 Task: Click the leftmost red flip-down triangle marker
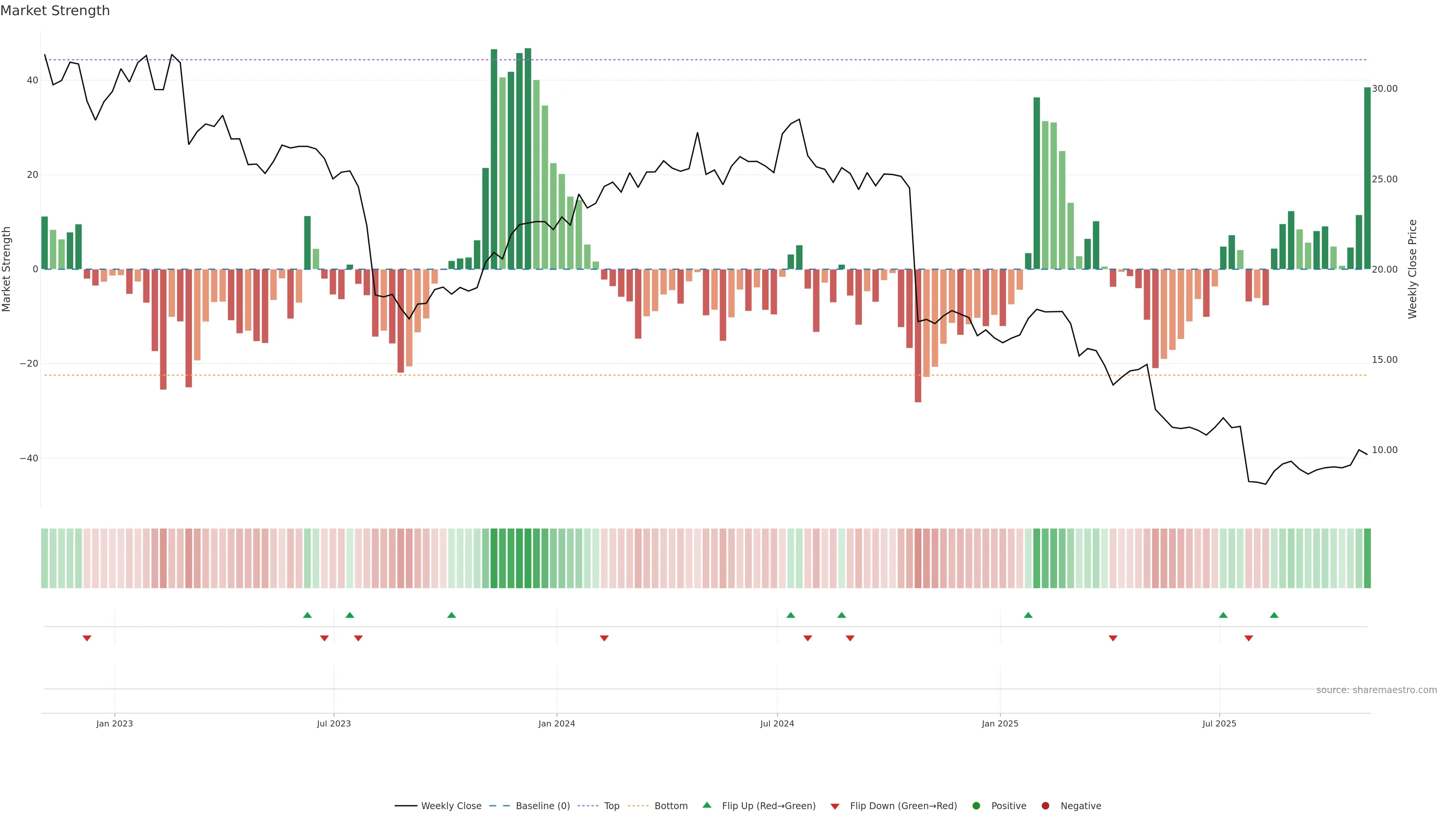point(87,638)
